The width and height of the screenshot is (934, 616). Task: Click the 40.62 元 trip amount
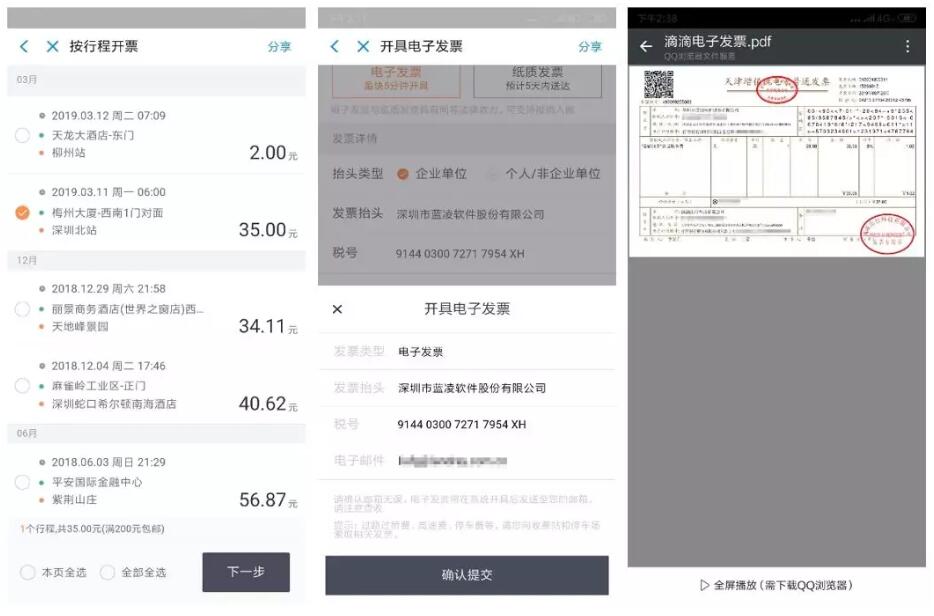click(x=268, y=404)
